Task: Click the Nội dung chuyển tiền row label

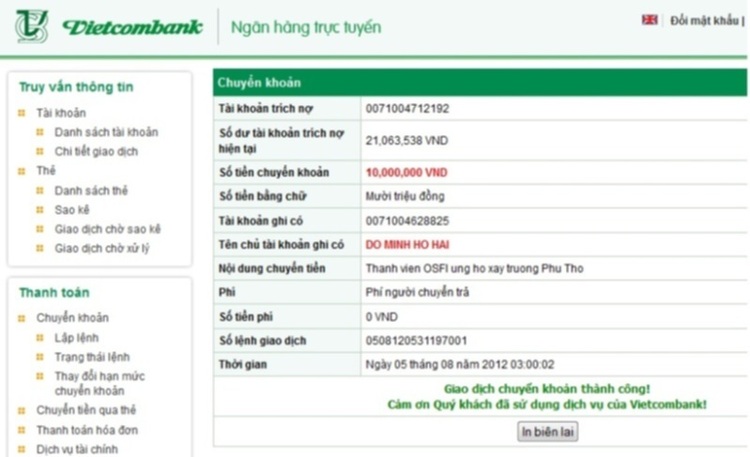Action: click(272, 268)
